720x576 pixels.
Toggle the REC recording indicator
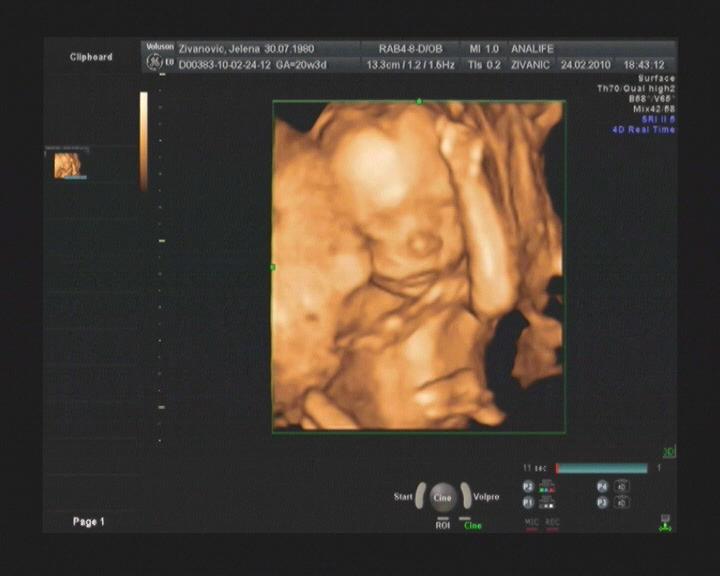(x=552, y=522)
